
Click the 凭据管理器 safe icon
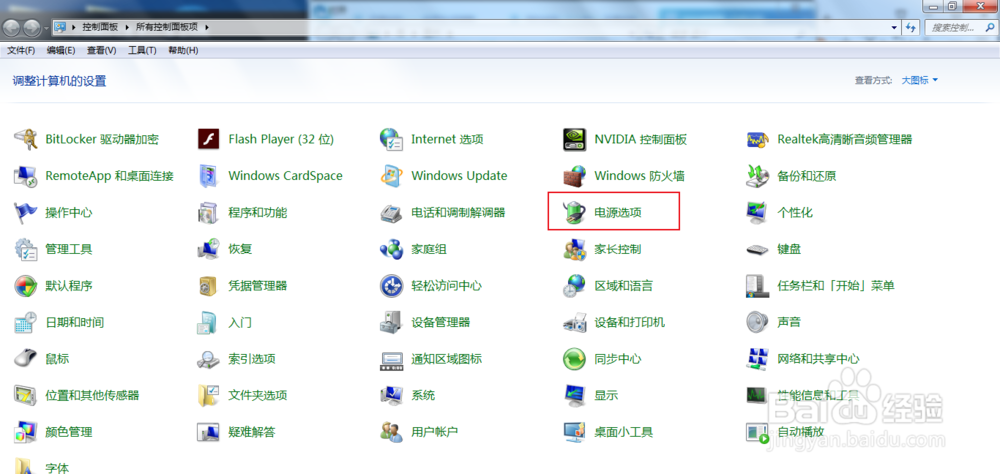click(x=209, y=286)
